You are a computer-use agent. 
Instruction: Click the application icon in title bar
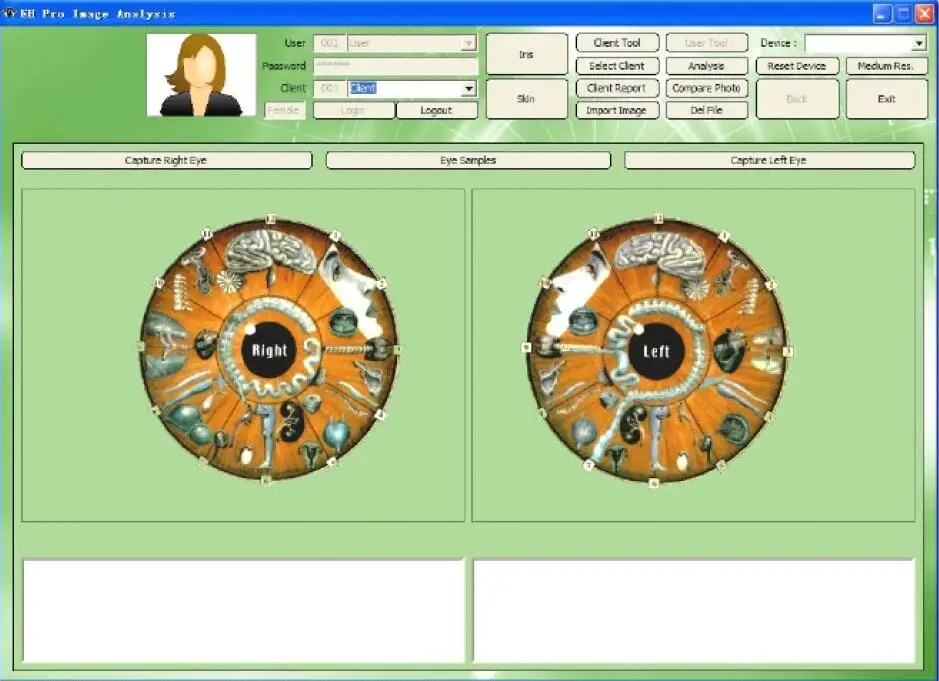[x=9, y=13]
